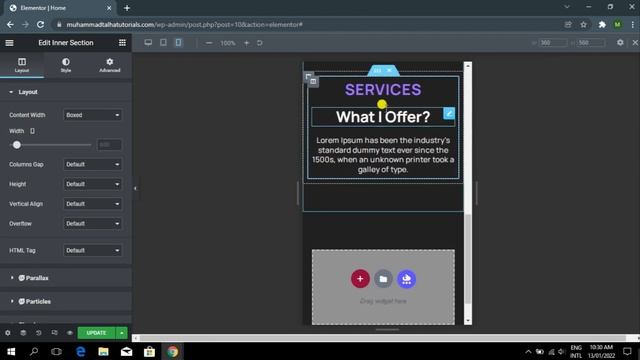The width and height of the screenshot is (640, 360).
Task: Select the Lorem Ipsum paragraph text
Action: 383,155
